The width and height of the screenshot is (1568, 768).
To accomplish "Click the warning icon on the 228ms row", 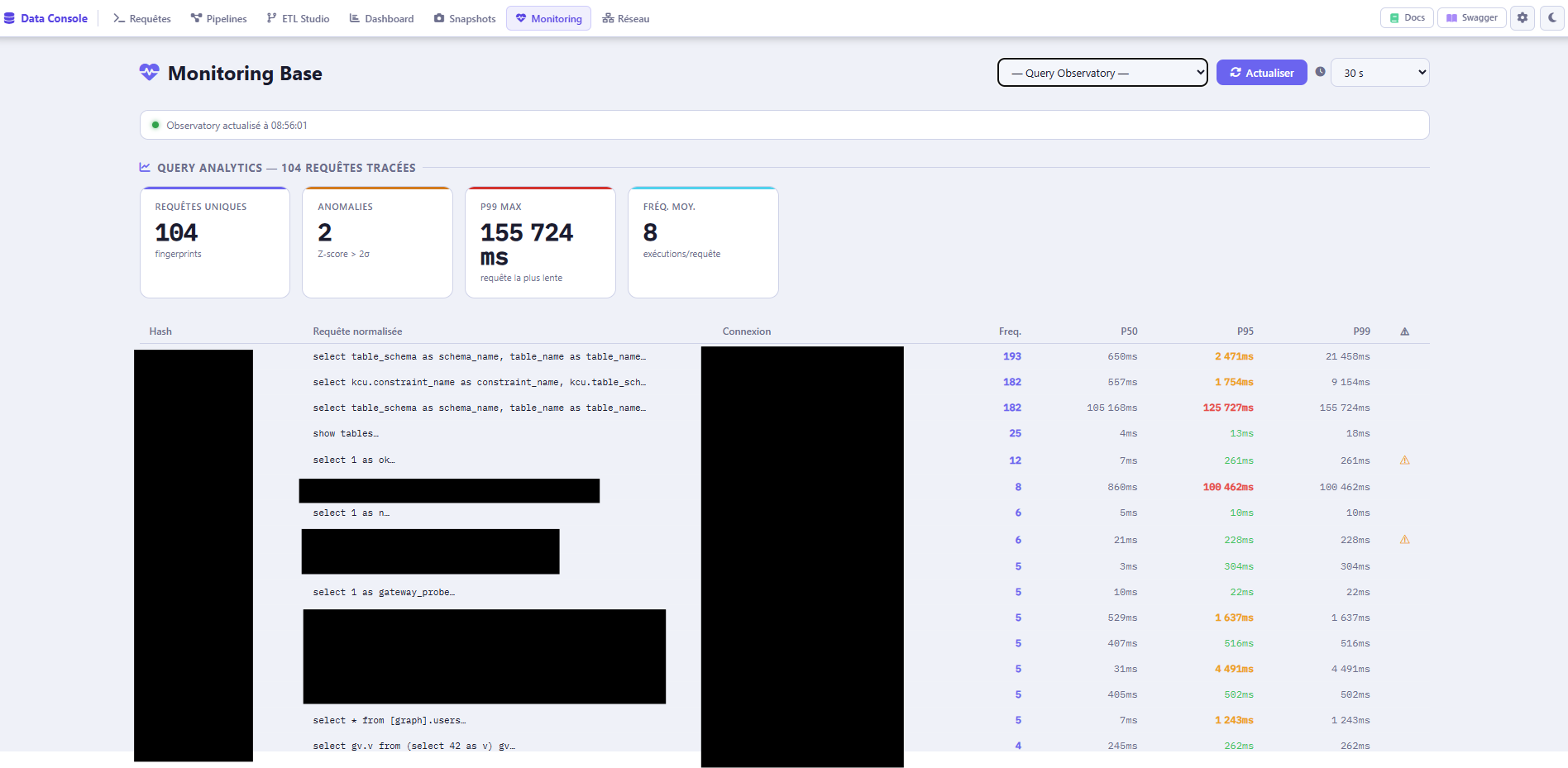I will (1404, 540).
